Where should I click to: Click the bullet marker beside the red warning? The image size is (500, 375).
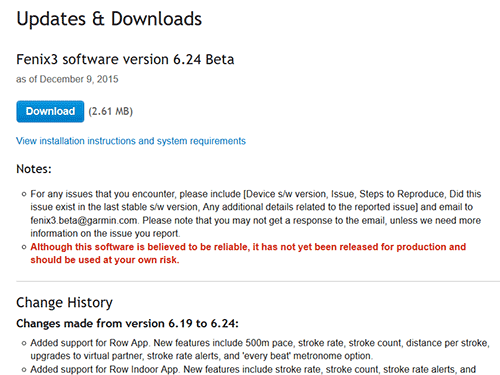24,247
